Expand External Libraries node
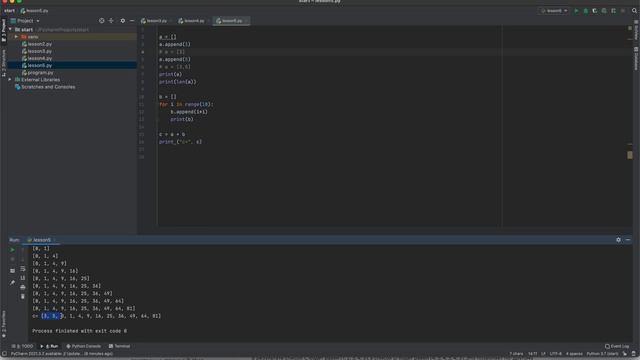 pyautogui.click(x=10, y=80)
